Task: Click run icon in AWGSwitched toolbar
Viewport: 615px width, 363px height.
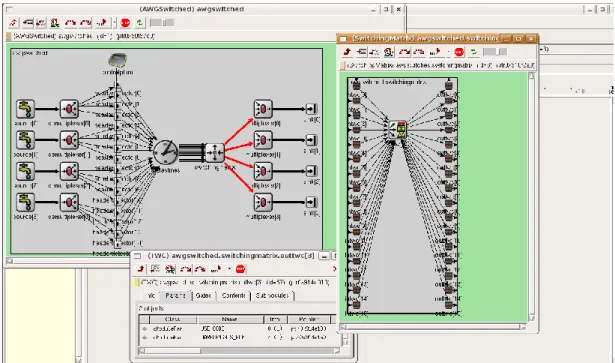Action: click(71, 23)
